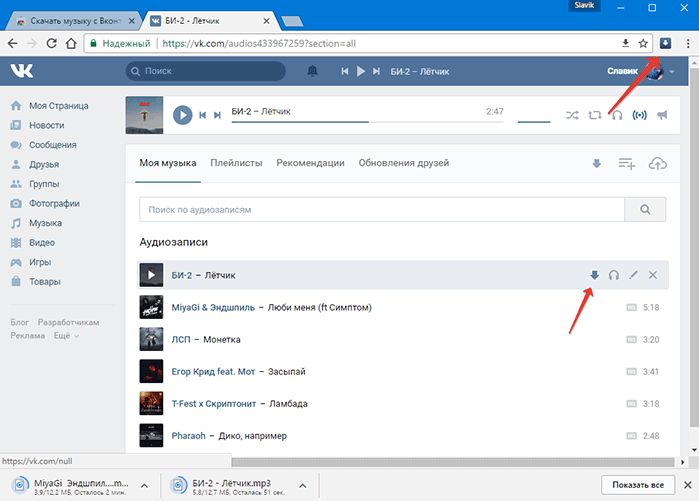Viewport: 699px width, 501px height.
Task: Open the Плейлисты tab
Action: 236,163
